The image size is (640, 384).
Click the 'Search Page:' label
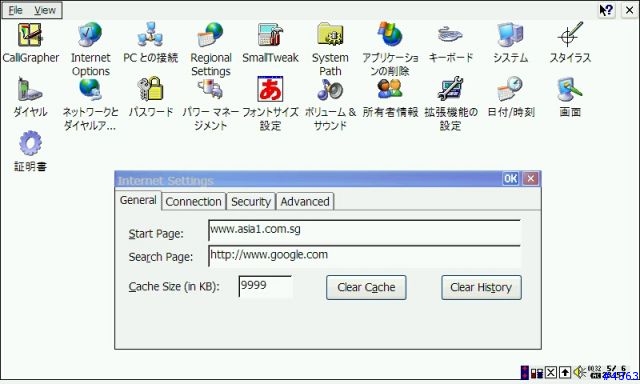pyautogui.click(x=161, y=257)
